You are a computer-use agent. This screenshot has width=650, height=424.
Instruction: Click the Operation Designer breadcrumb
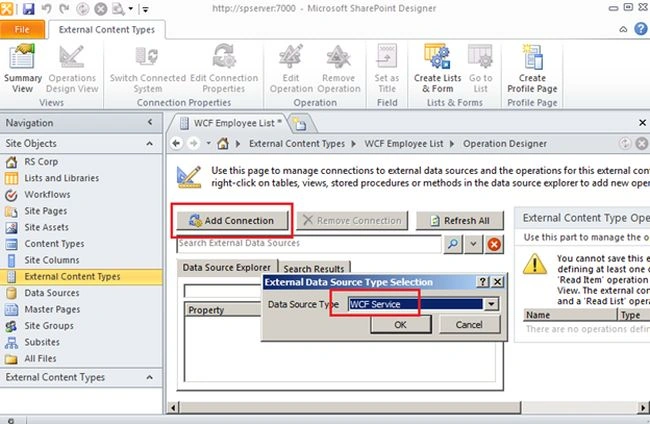point(504,144)
